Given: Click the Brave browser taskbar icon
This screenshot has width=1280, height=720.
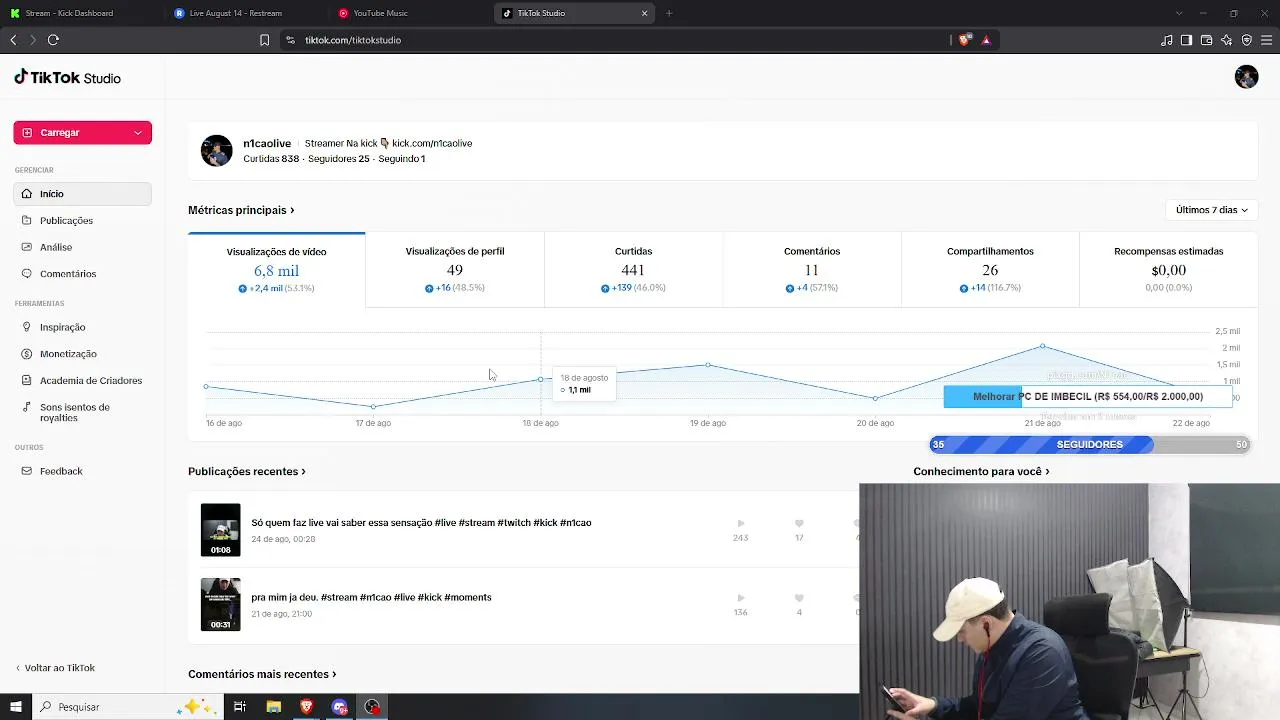Looking at the screenshot, I should point(306,707).
